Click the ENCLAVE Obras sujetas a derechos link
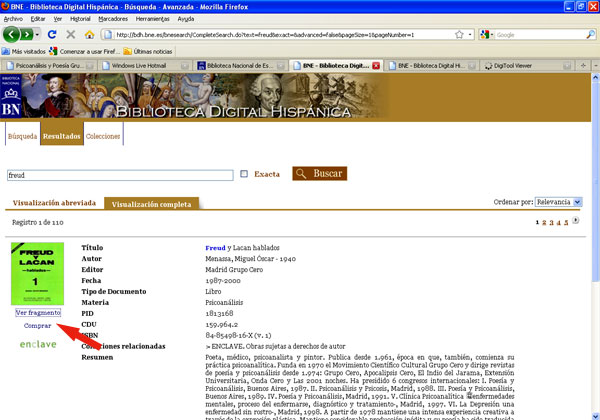The width and height of the screenshot is (600, 420). pyautogui.click(x=275, y=346)
